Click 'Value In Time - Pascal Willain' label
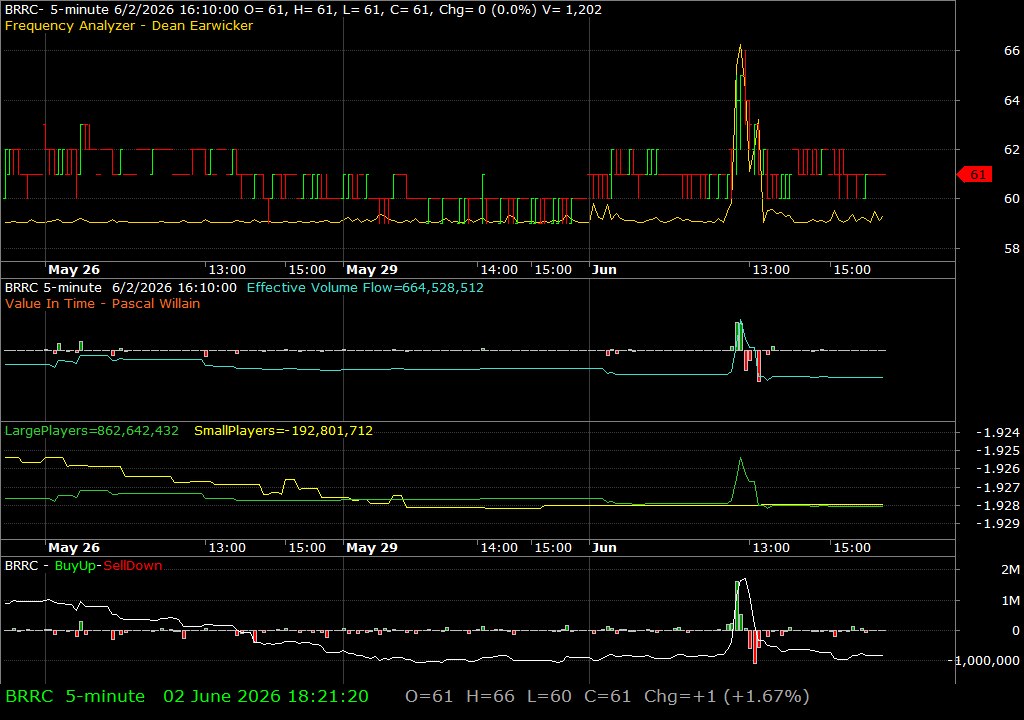The width and height of the screenshot is (1024, 720). pos(103,303)
